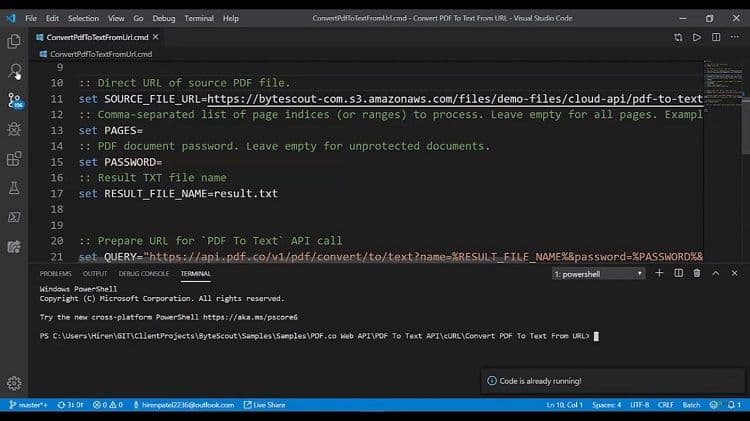Open the Search view in the activity bar
Viewport: 750px width, 421px height.
click(x=14, y=71)
